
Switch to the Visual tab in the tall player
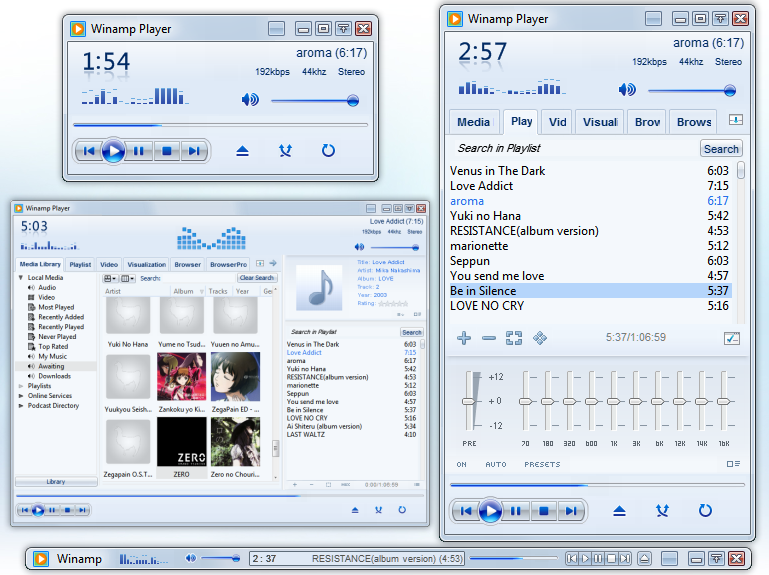[599, 122]
